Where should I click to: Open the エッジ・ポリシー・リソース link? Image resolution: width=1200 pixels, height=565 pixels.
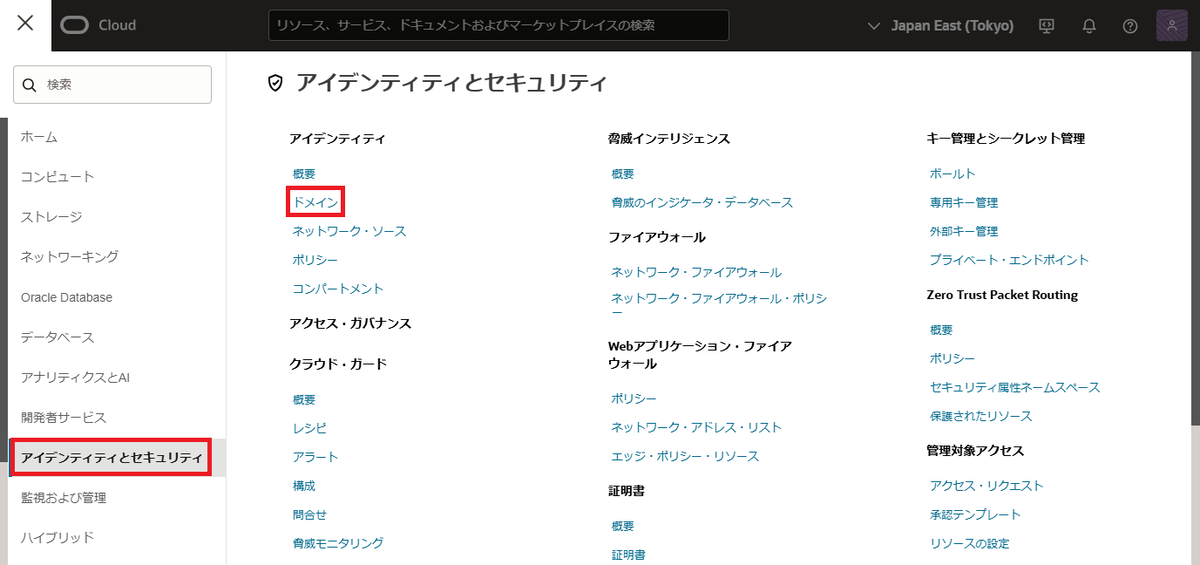click(x=685, y=456)
